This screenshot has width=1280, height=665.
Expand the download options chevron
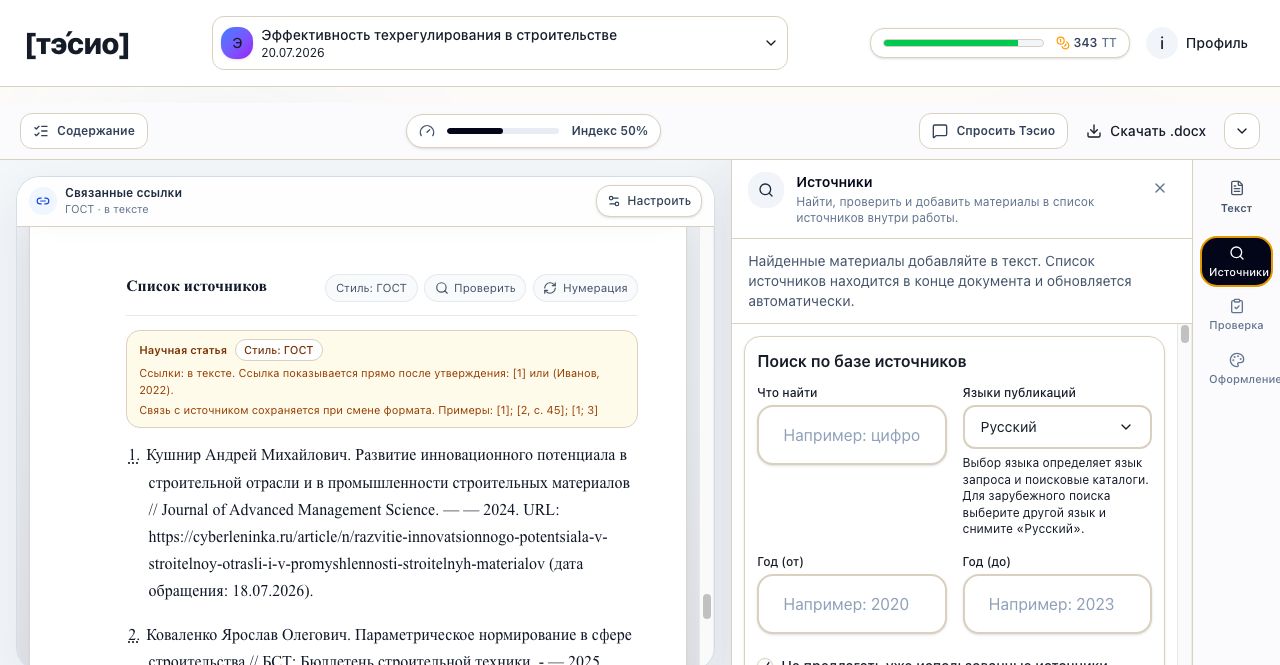click(x=1242, y=131)
